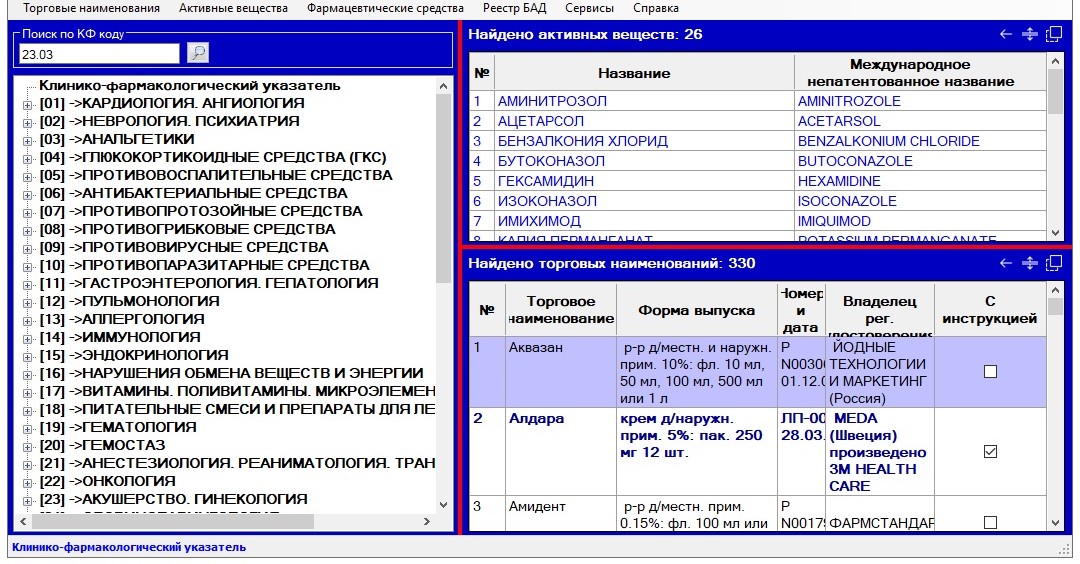Viewport: 1080px width, 564px height.
Task: Click split/resize icon in trade names panel
Action: (x=1029, y=263)
